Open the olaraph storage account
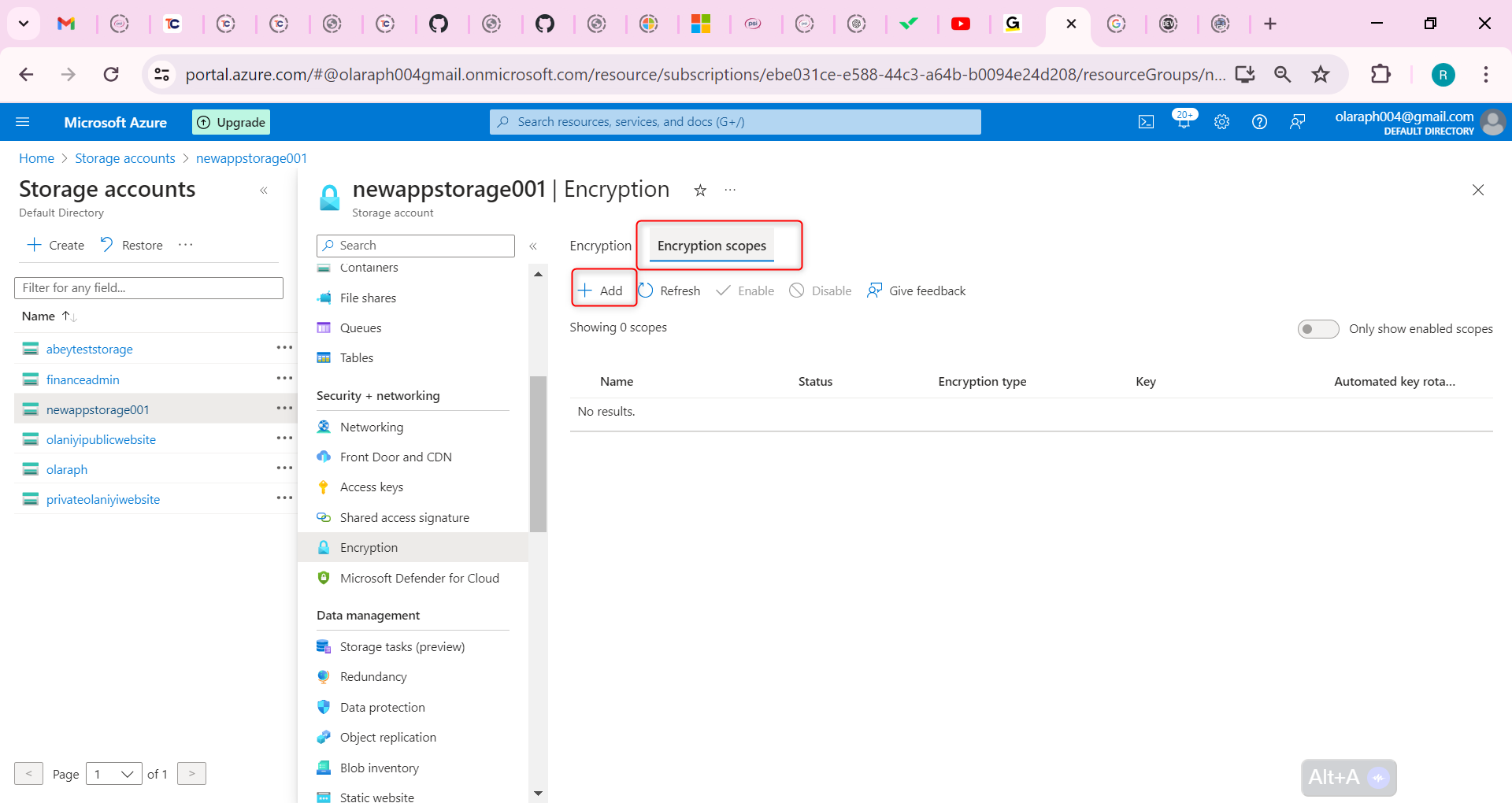 [67, 469]
